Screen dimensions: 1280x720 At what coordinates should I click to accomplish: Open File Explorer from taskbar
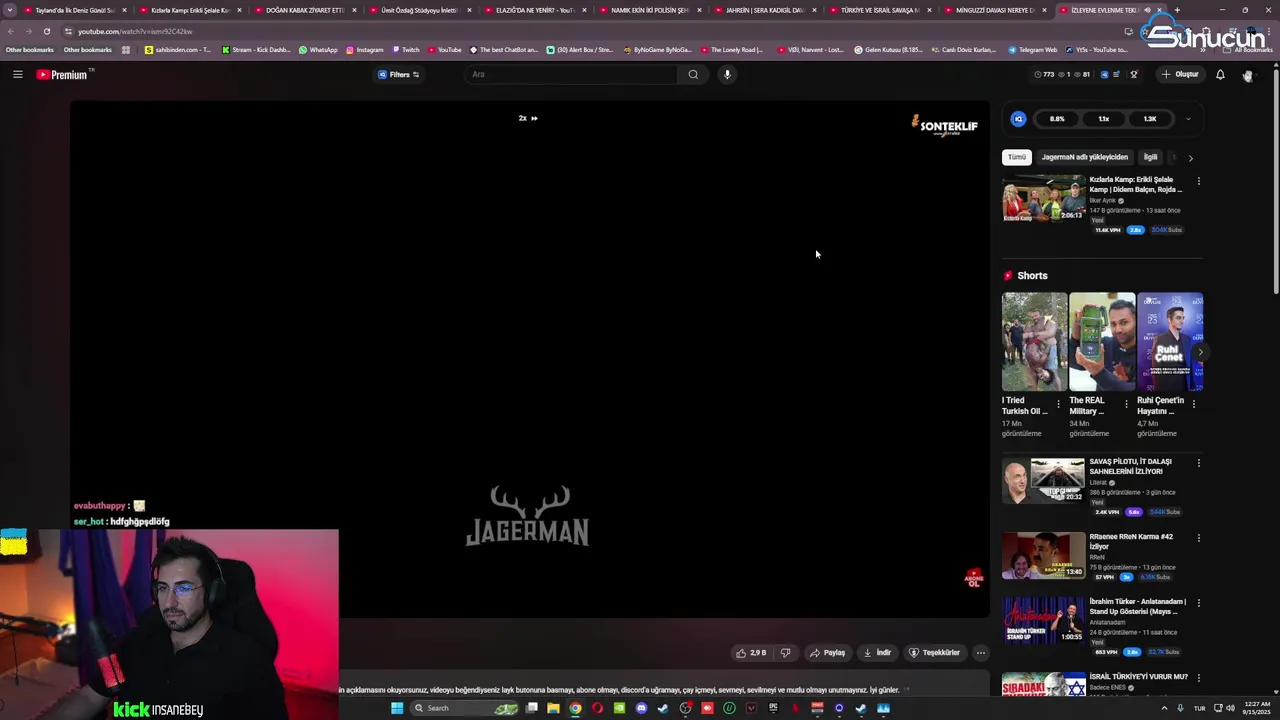click(x=553, y=708)
